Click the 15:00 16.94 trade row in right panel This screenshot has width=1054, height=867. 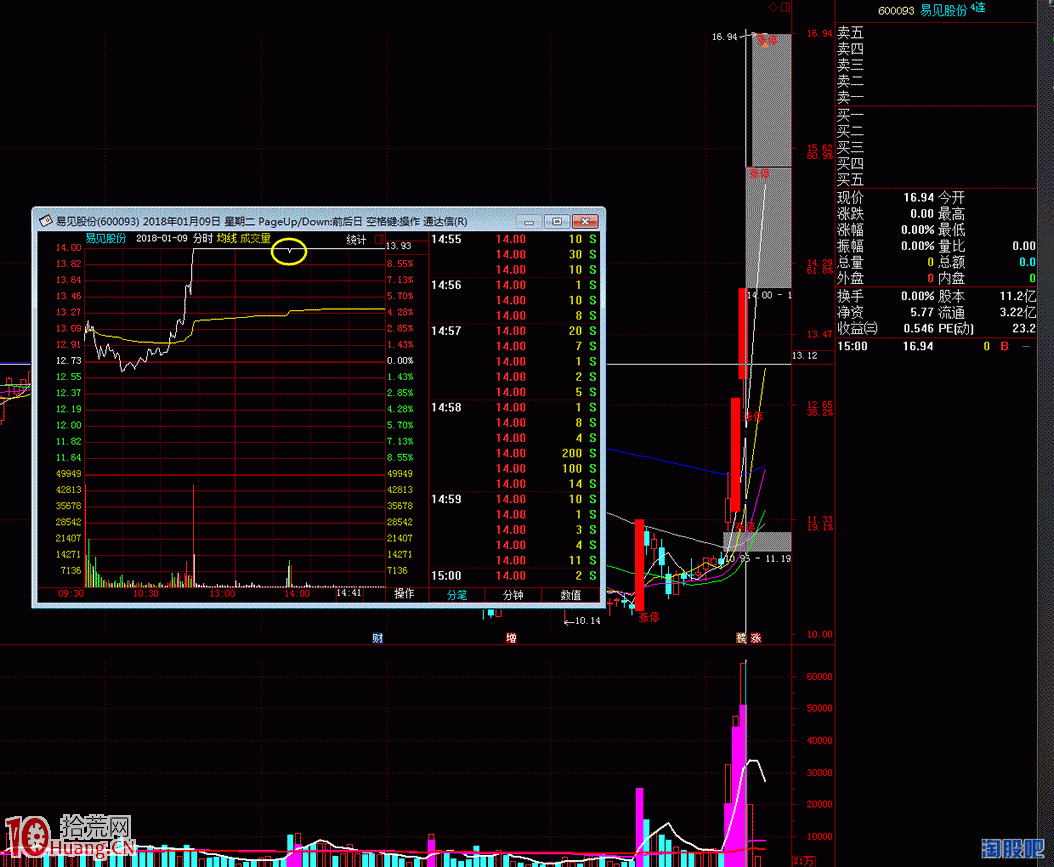coord(936,346)
